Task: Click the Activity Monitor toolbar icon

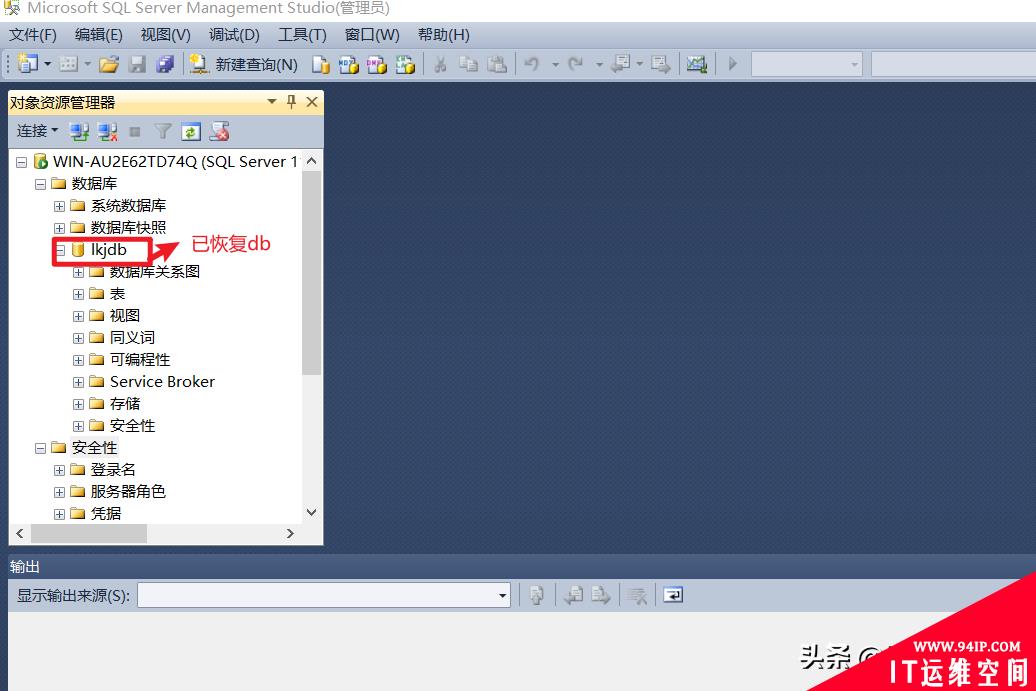Action: (x=696, y=64)
